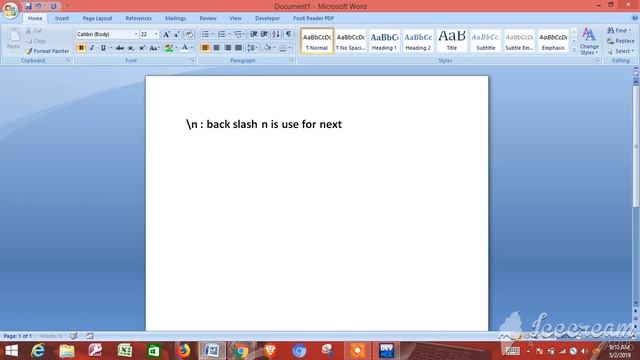
Task: Click the Shading paint bucket
Action: tap(267, 48)
